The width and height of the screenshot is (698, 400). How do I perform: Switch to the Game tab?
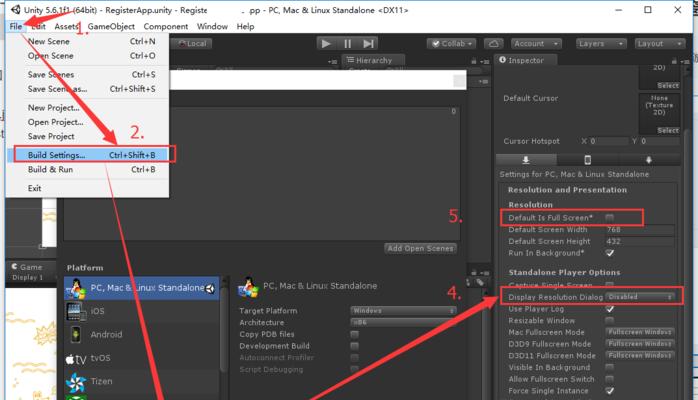pyautogui.click(x=30, y=267)
